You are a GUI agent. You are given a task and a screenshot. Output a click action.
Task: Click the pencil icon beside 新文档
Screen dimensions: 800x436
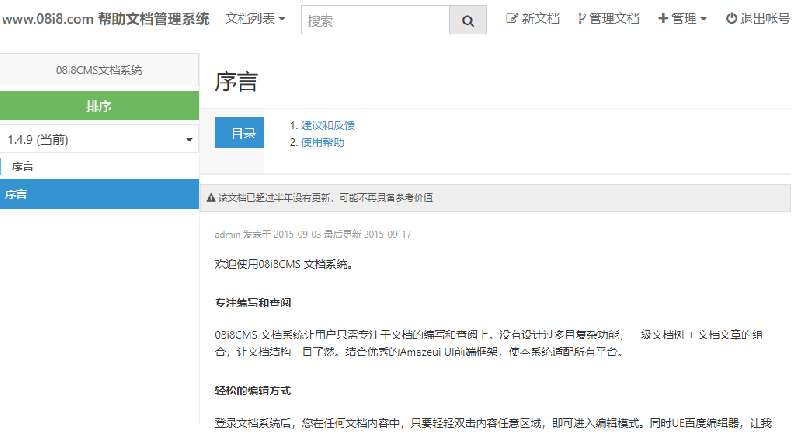pyautogui.click(x=511, y=18)
